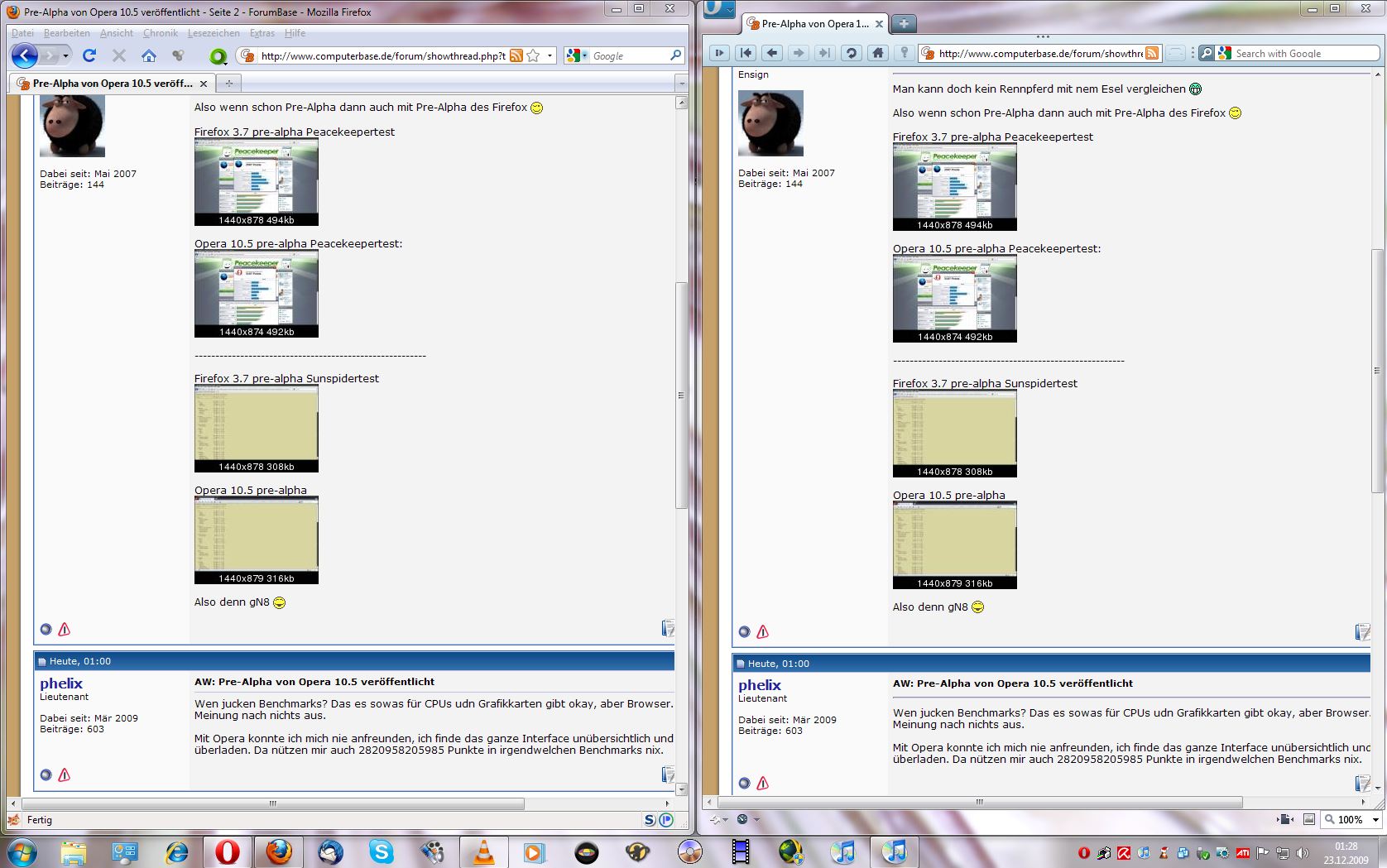
Task: Click the Firefox Google search field
Action: (629, 55)
